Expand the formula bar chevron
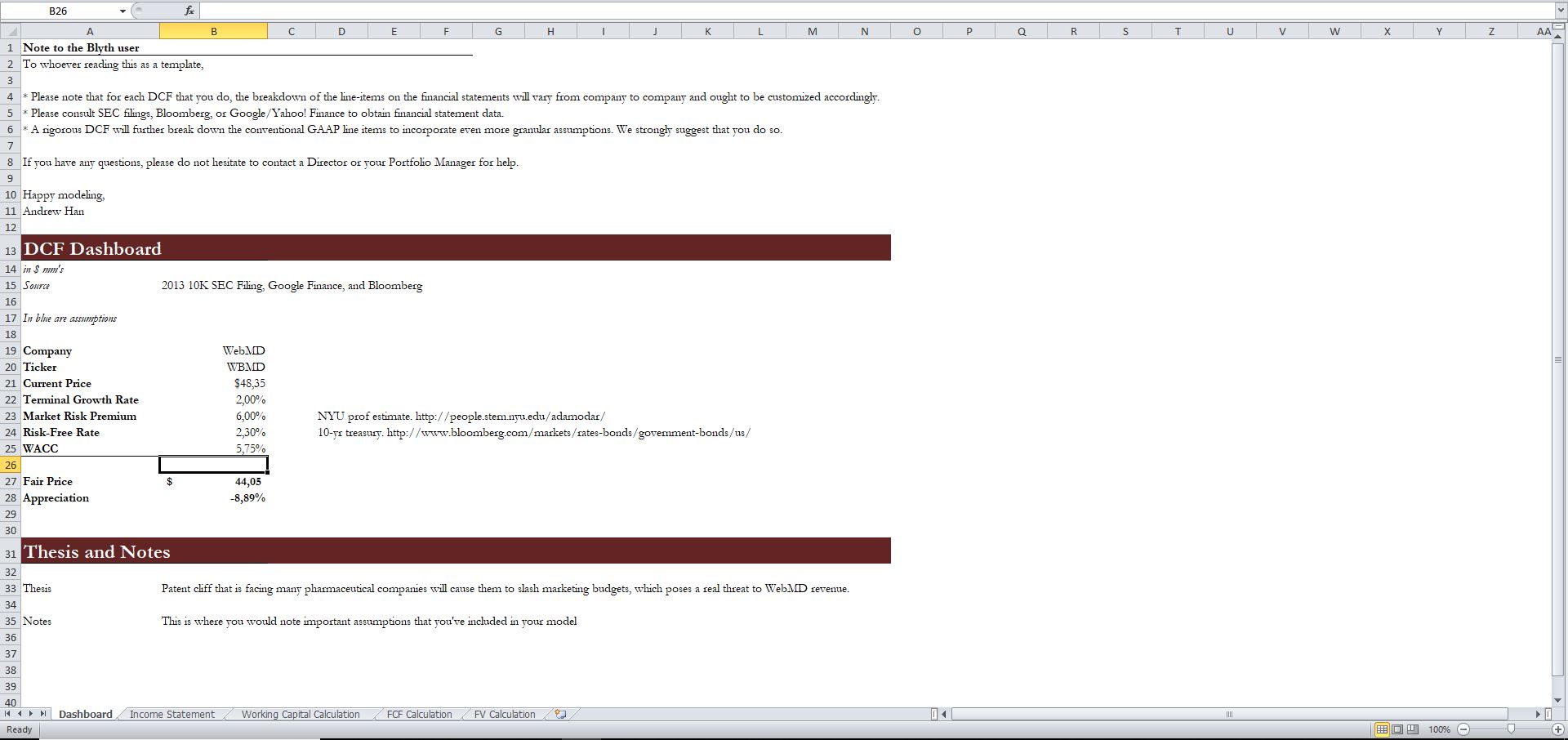Viewport: 1568px width, 740px height. (1561, 11)
